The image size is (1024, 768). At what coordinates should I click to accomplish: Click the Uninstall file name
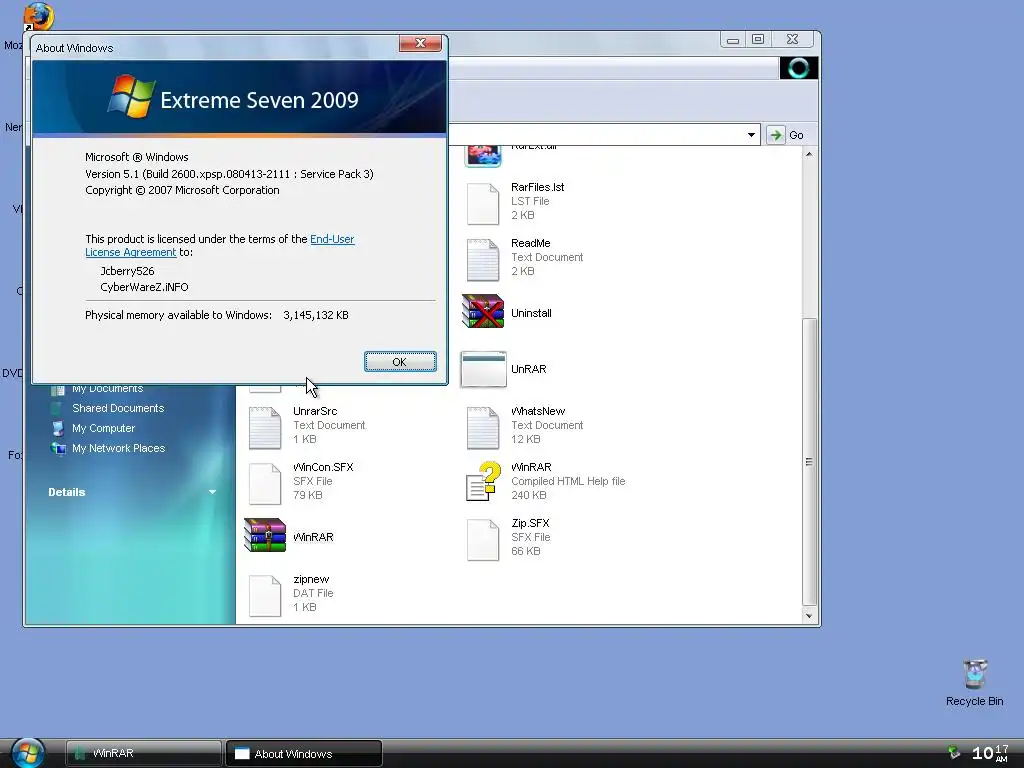coord(531,313)
